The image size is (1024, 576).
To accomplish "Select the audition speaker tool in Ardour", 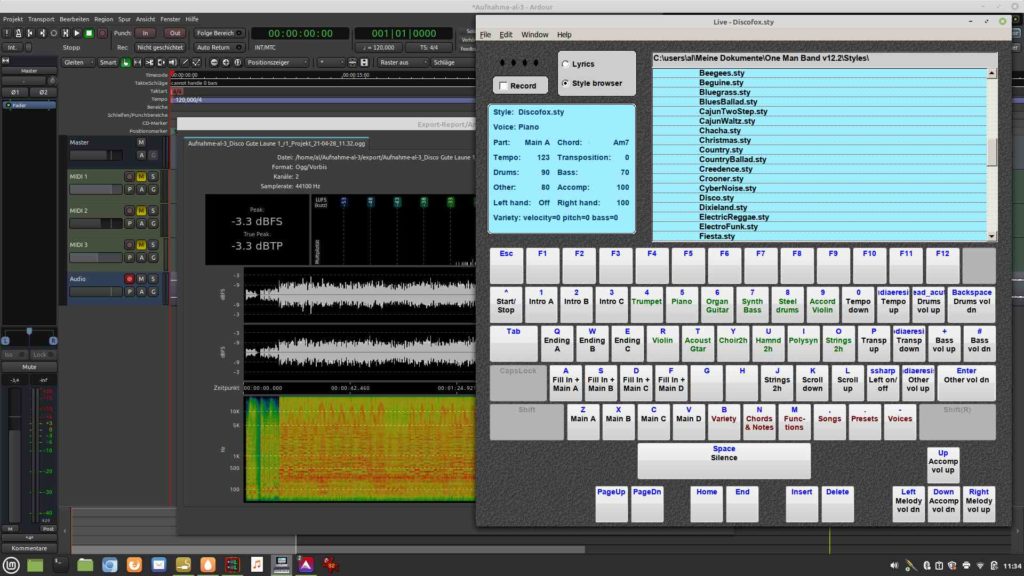I will point(172,63).
